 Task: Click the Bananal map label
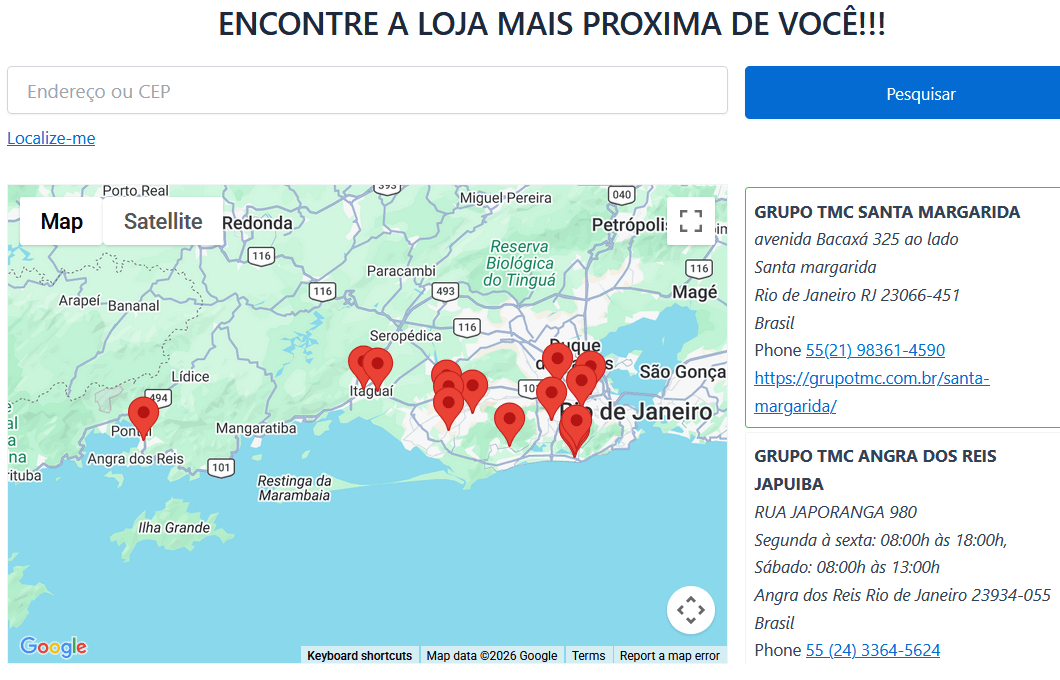pos(134,306)
